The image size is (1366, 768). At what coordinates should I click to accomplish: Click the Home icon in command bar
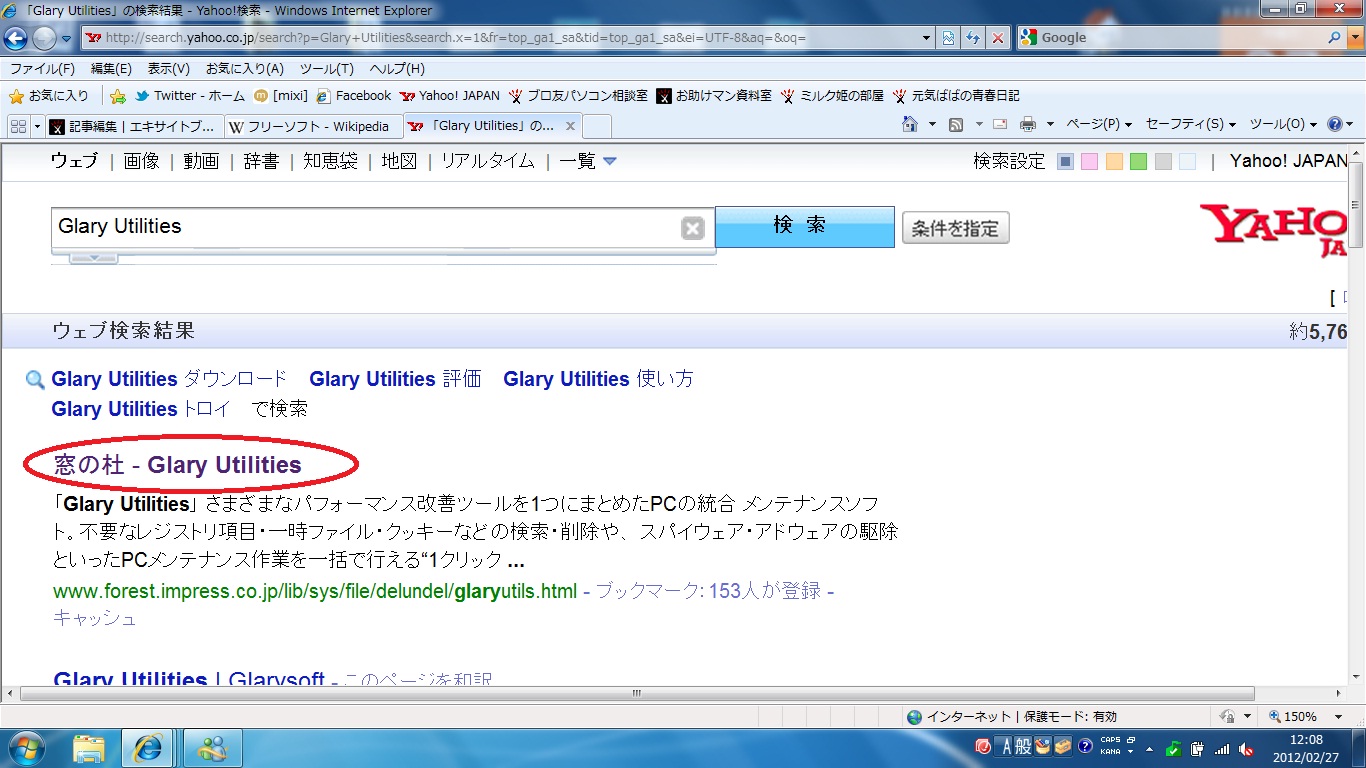(910, 125)
